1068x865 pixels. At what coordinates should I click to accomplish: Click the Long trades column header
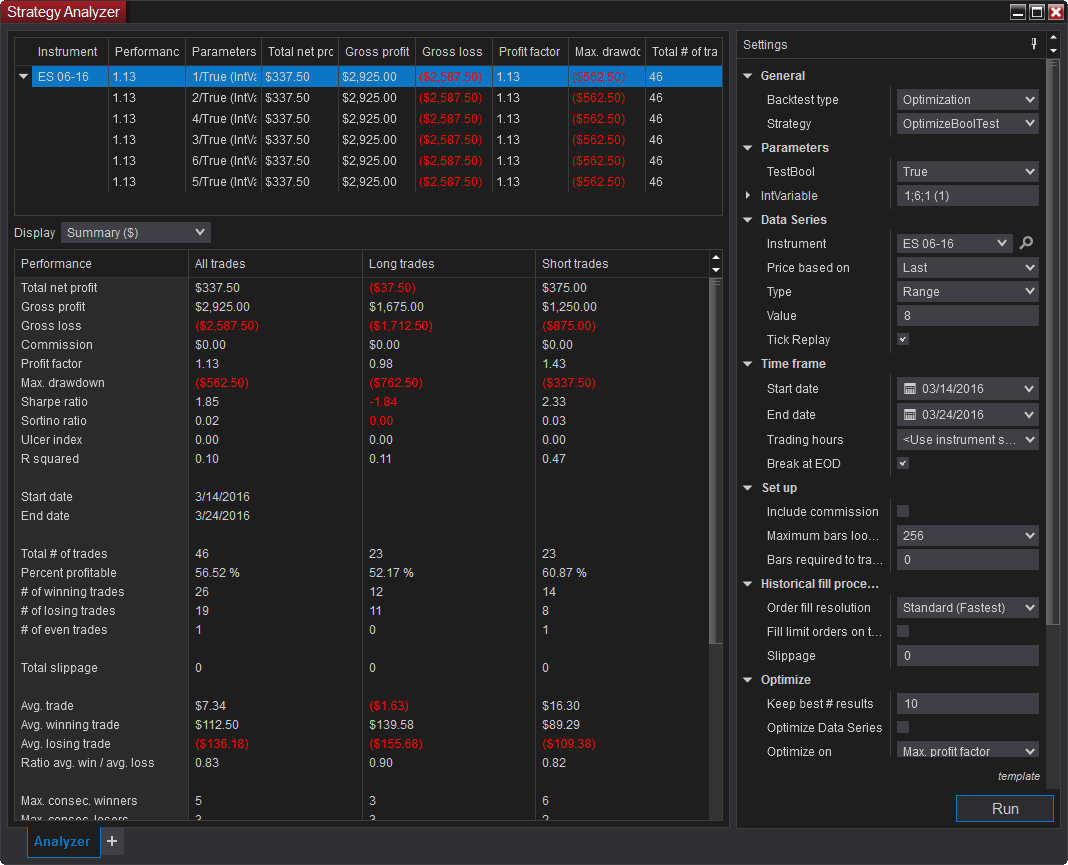pos(449,264)
